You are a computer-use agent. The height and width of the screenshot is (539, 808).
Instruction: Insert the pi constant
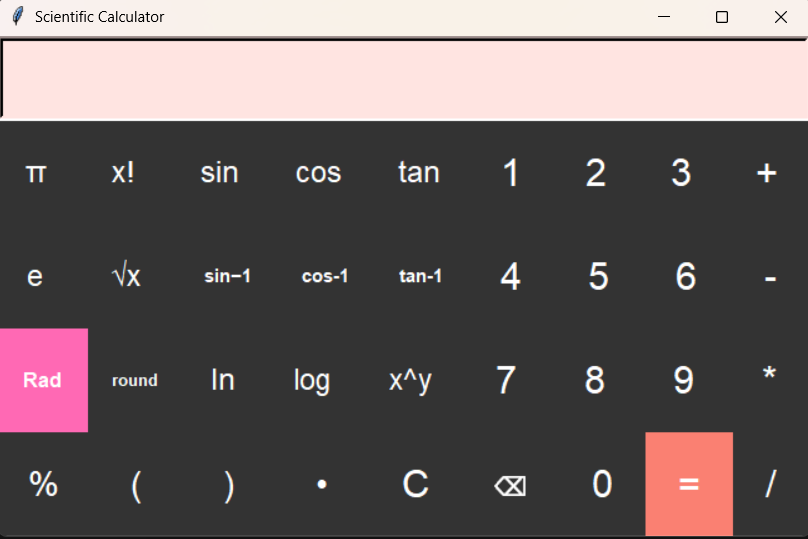pyautogui.click(x=36, y=173)
